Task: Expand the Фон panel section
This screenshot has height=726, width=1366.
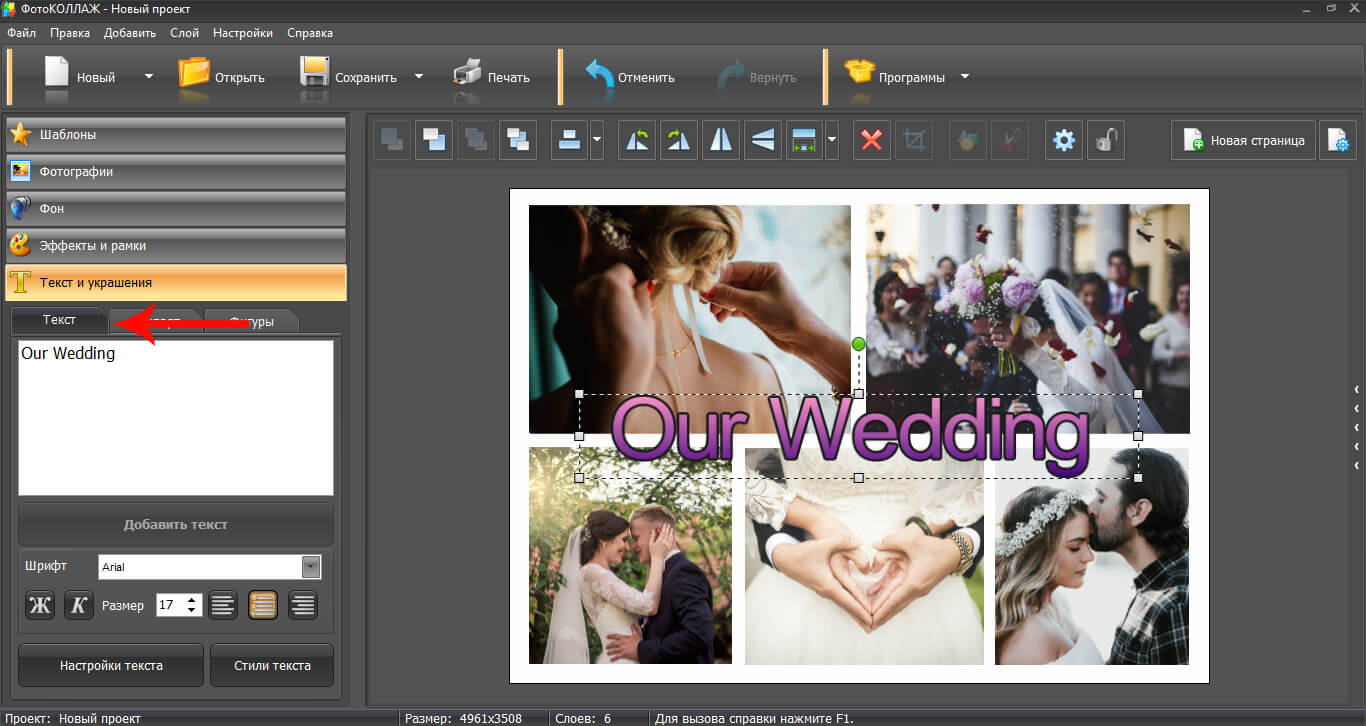Action: point(176,208)
